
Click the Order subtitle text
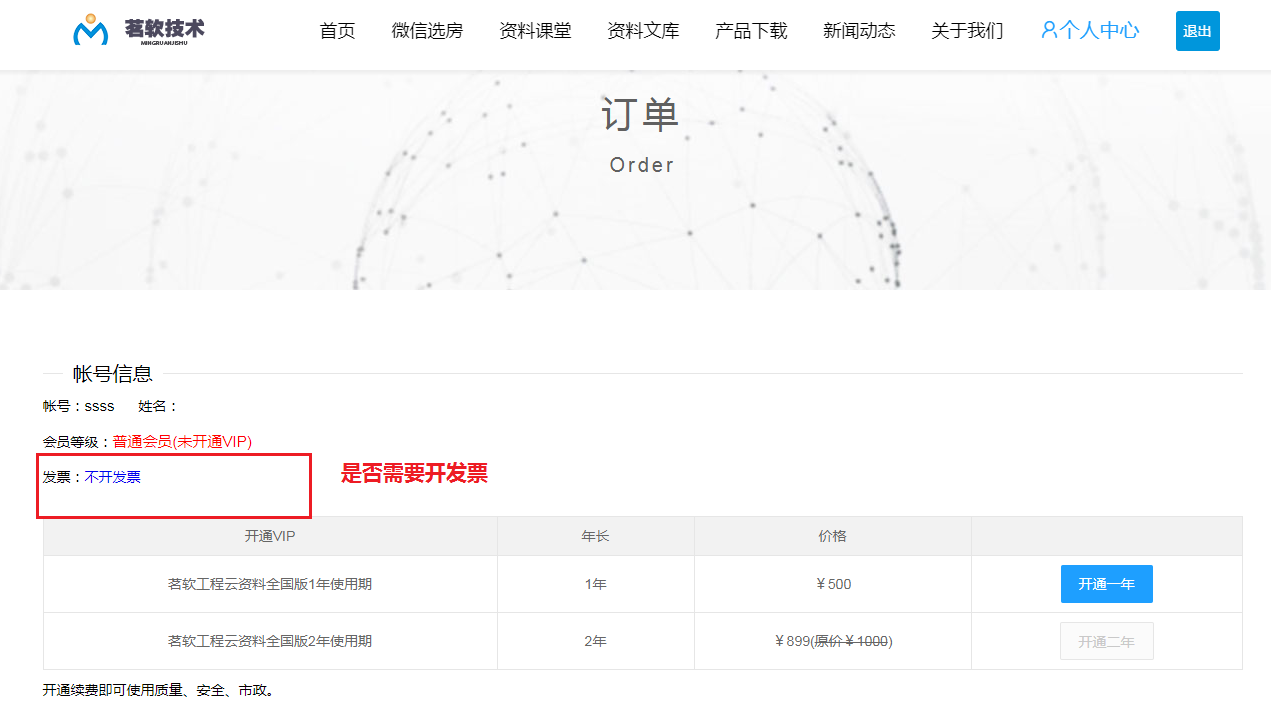pyautogui.click(x=642, y=165)
